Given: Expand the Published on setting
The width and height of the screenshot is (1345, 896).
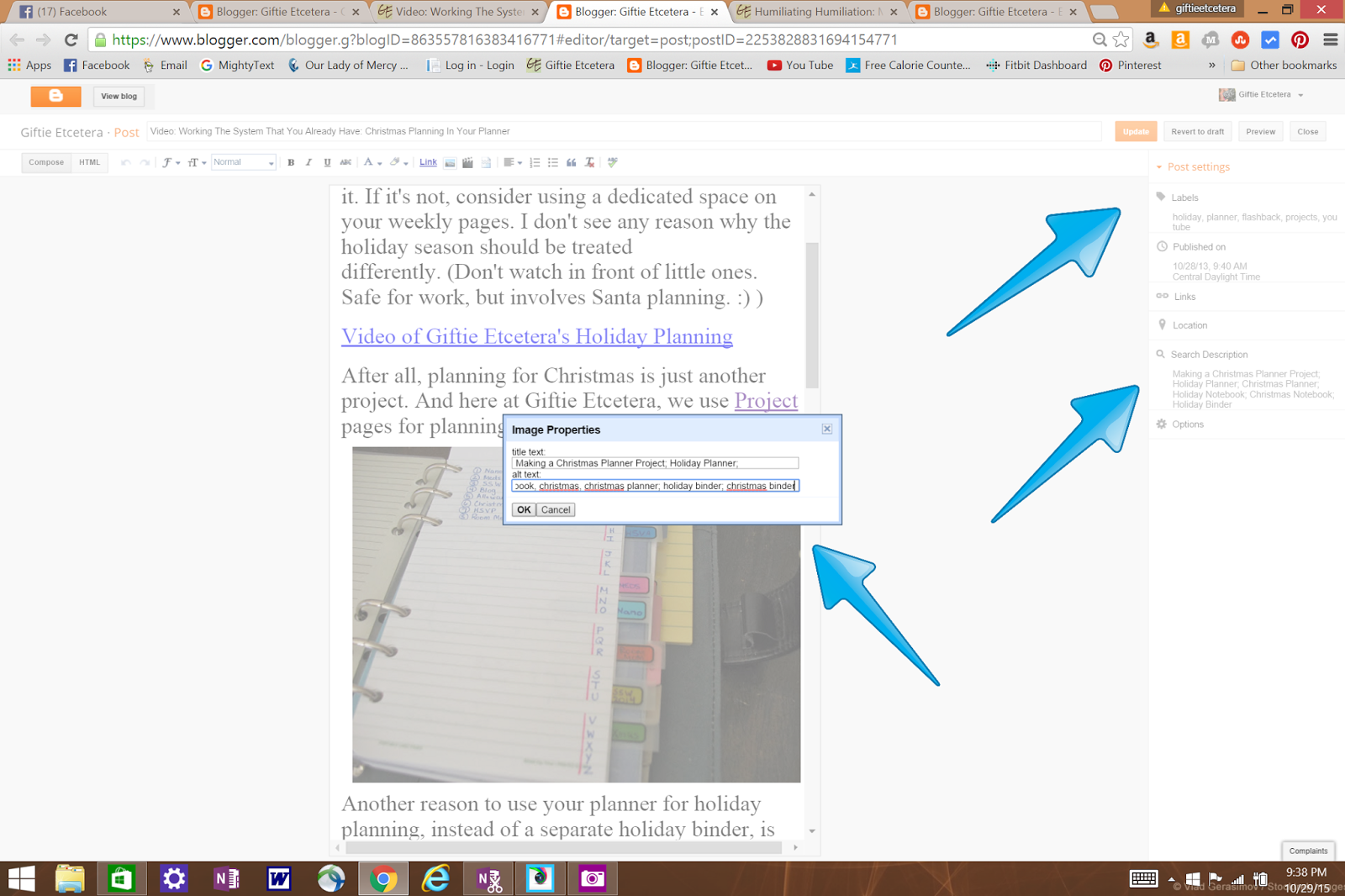Looking at the screenshot, I should [x=1191, y=247].
